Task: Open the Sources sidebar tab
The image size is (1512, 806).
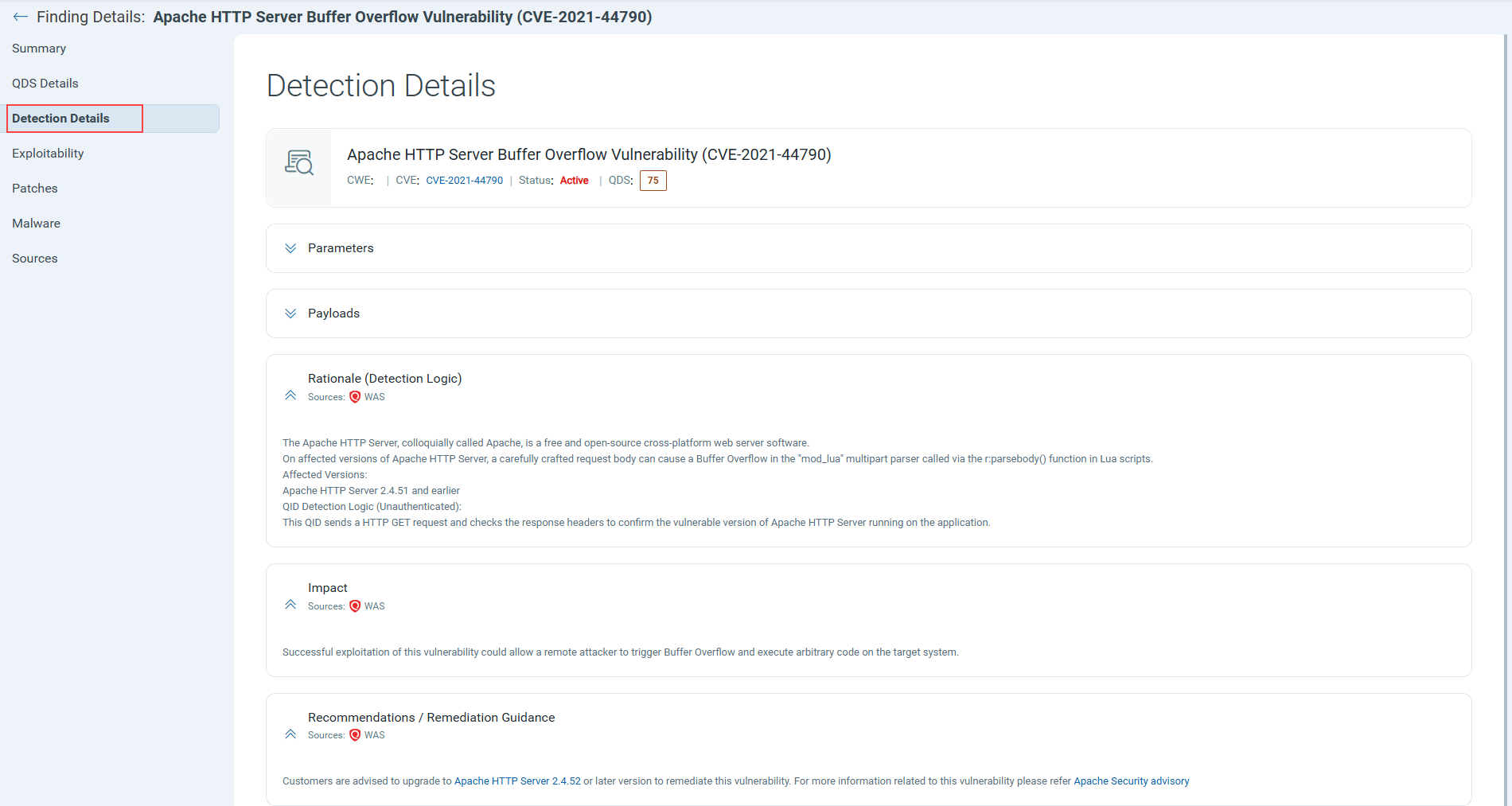Action: [x=35, y=259]
